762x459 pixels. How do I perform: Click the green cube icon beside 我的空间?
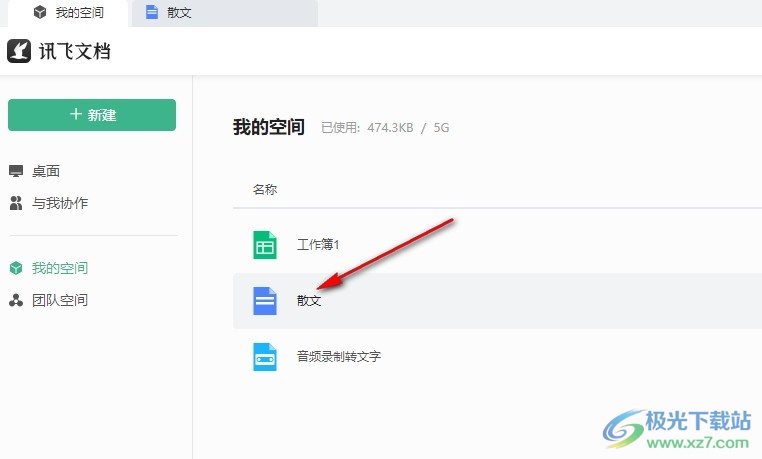pyautogui.click(x=16, y=268)
